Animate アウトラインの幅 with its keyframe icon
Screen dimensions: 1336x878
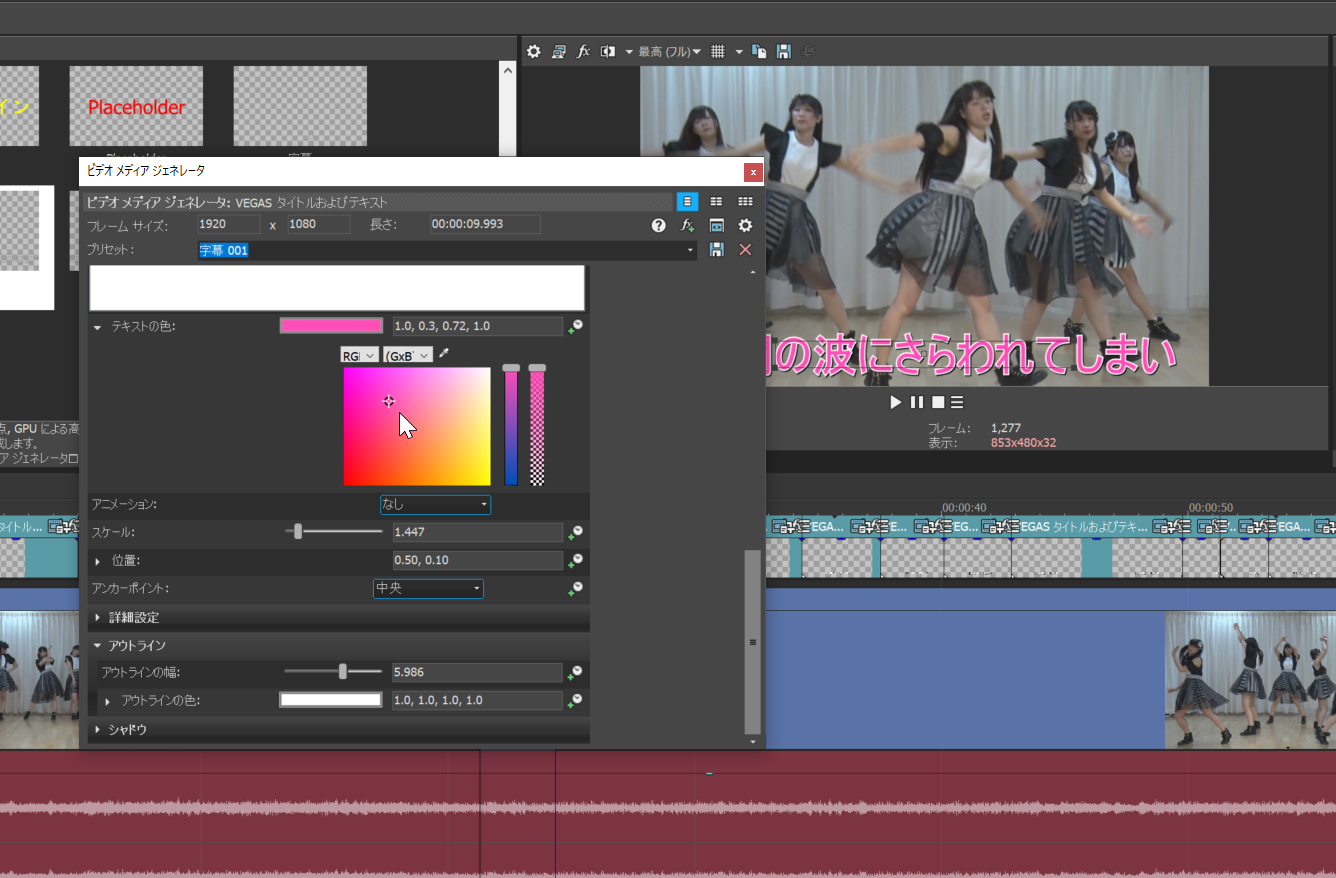click(x=575, y=672)
